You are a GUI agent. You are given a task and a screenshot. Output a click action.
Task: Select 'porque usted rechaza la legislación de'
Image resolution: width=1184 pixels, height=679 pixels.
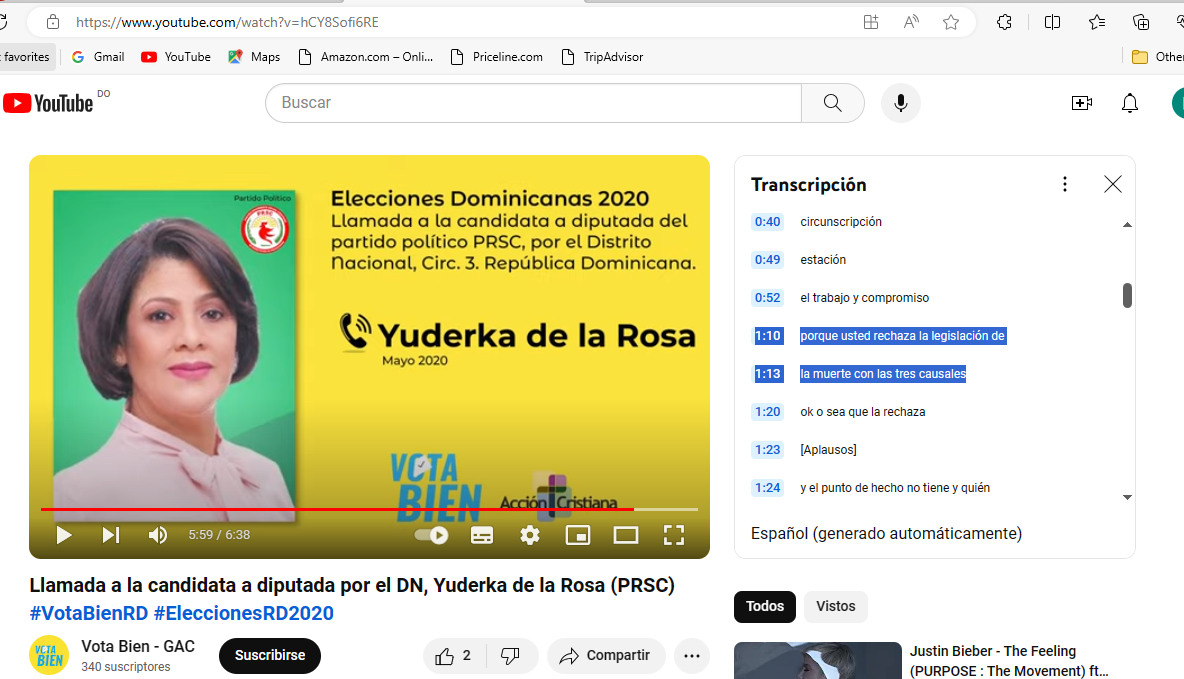click(x=902, y=336)
